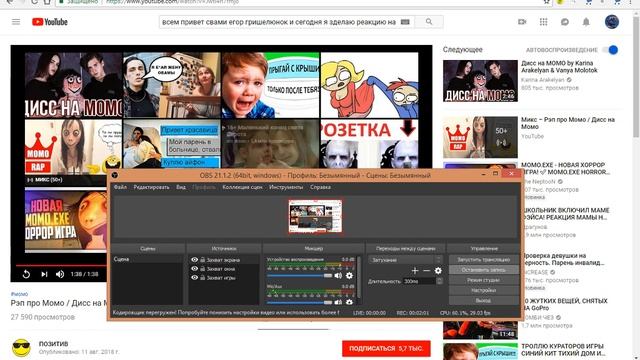Click the OBS preview thumbnail

(315, 216)
